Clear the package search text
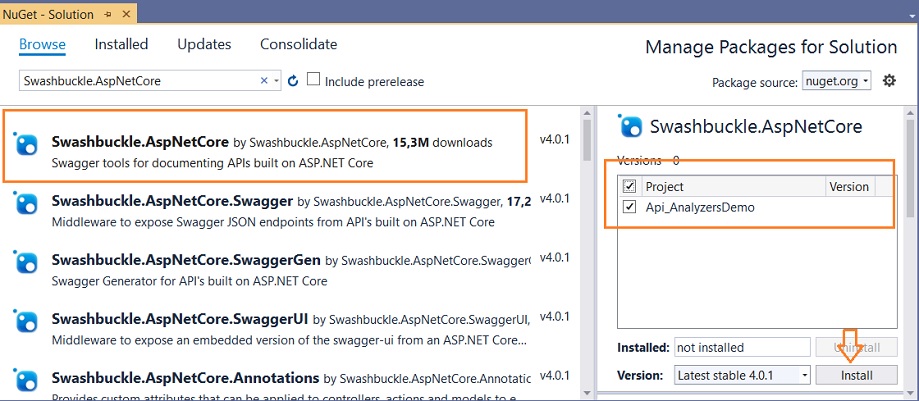This screenshot has width=919, height=401. coord(264,81)
